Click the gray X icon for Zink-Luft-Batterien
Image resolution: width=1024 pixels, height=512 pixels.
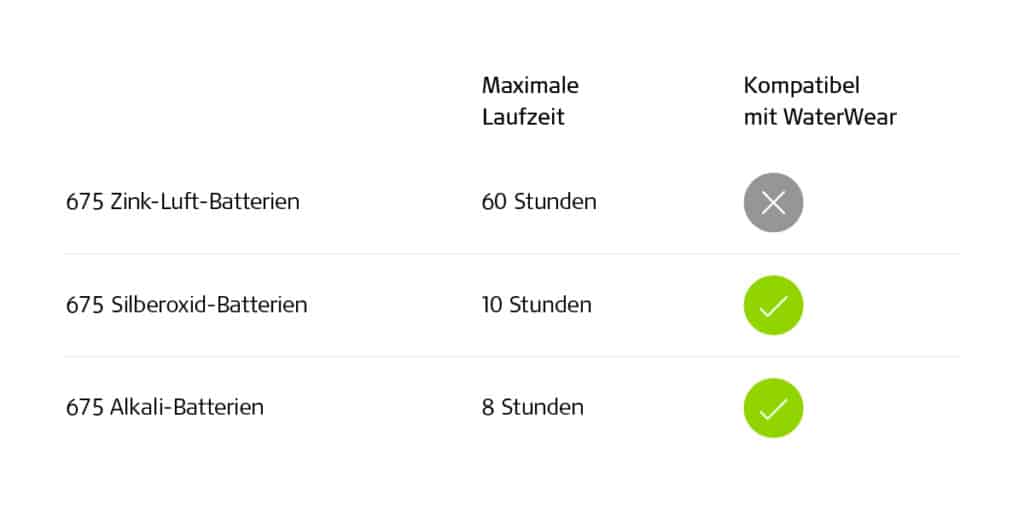(773, 202)
